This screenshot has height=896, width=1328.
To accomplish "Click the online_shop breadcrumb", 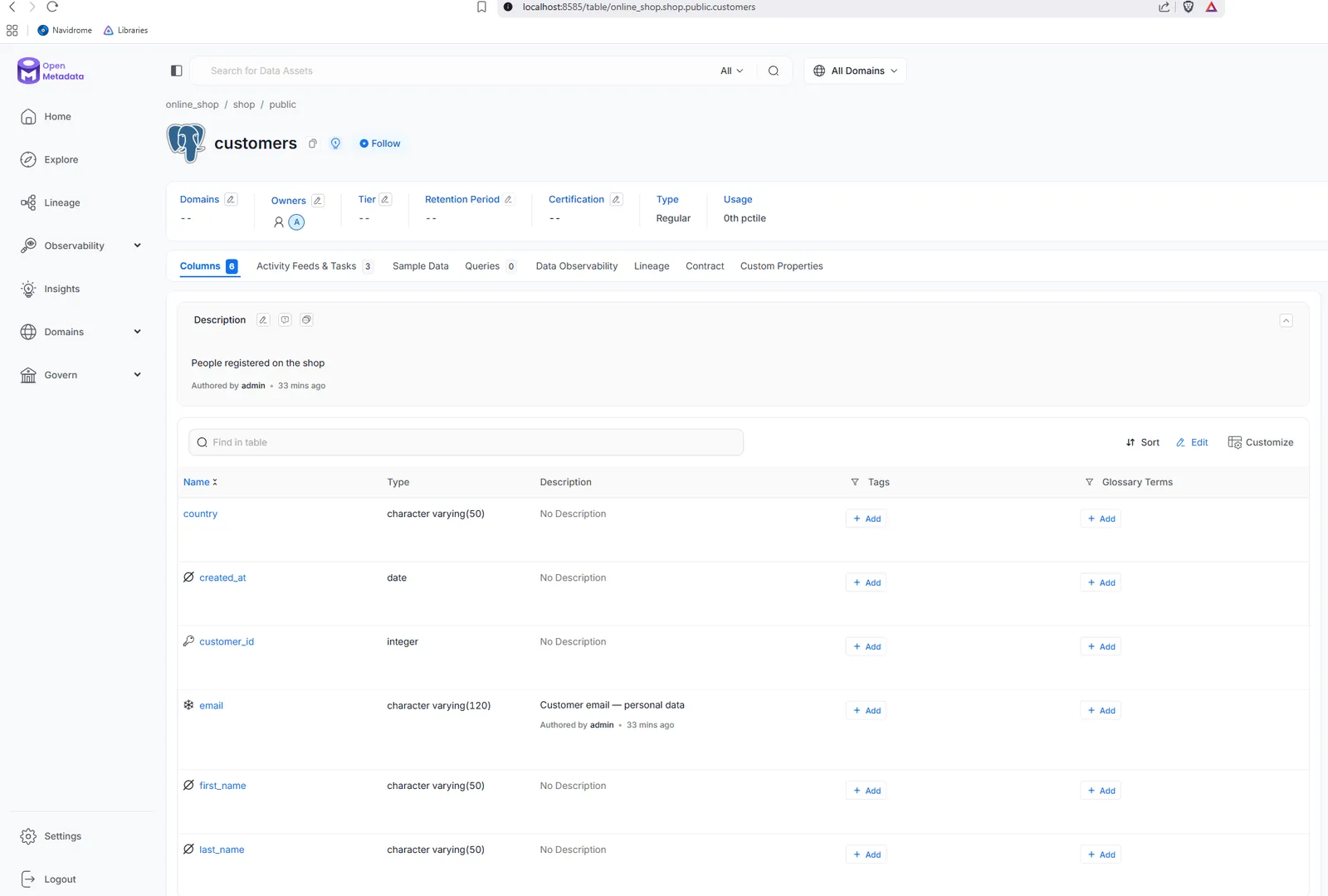I will (x=192, y=105).
